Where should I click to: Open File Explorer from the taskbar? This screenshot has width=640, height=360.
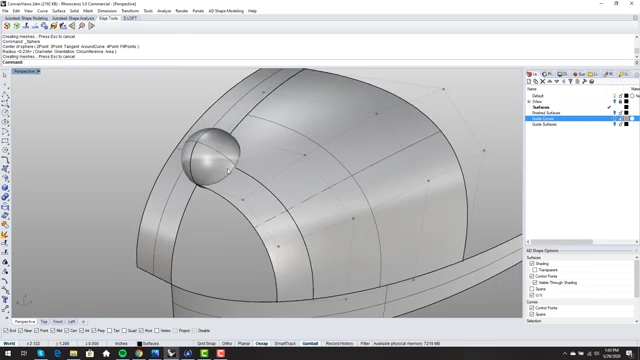73,353
